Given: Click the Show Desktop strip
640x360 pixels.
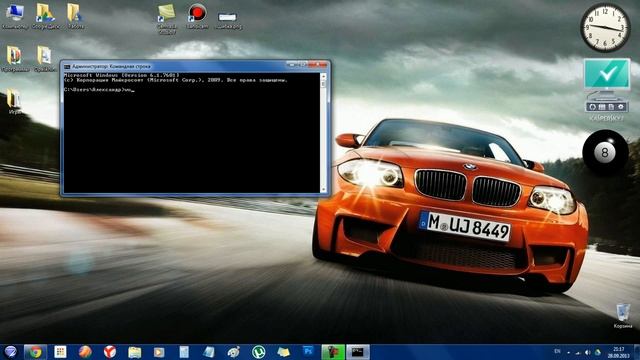Looking at the screenshot, I should (637, 352).
